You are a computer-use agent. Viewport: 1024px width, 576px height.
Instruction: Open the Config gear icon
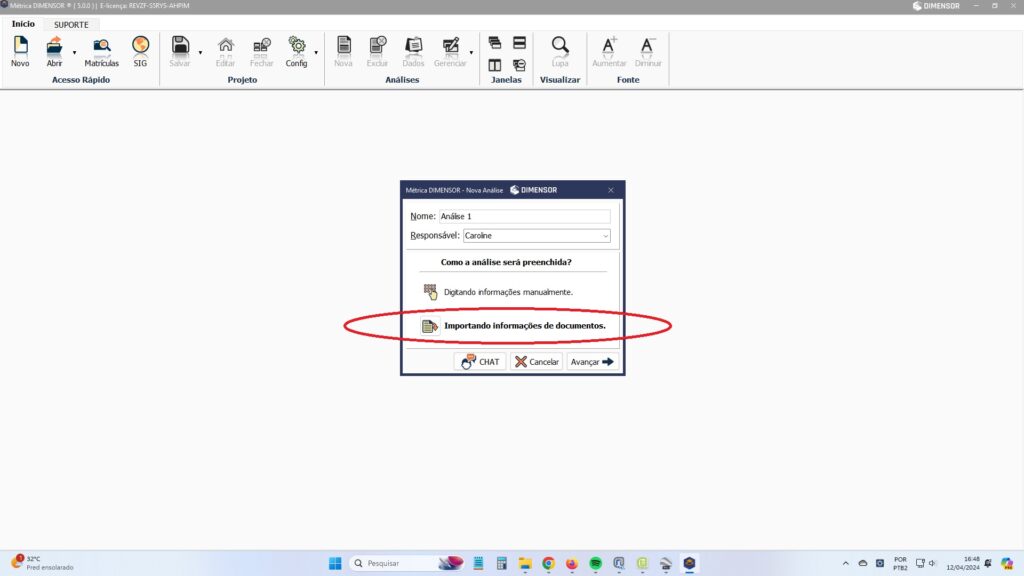click(x=296, y=52)
